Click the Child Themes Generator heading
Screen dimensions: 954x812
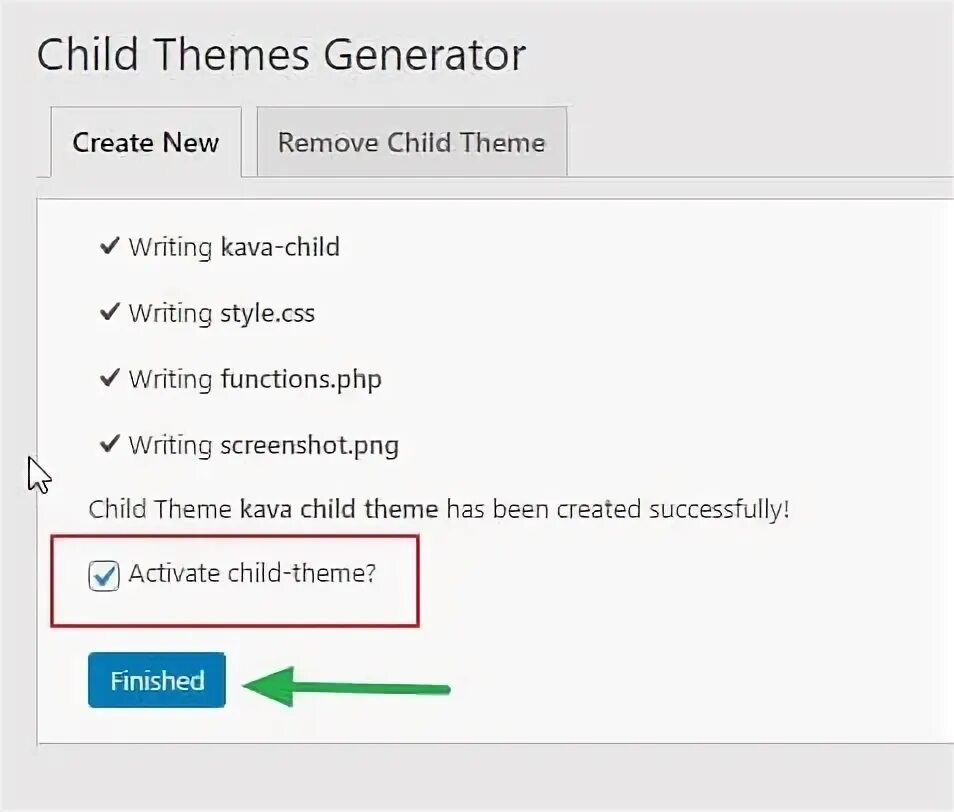click(x=281, y=54)
